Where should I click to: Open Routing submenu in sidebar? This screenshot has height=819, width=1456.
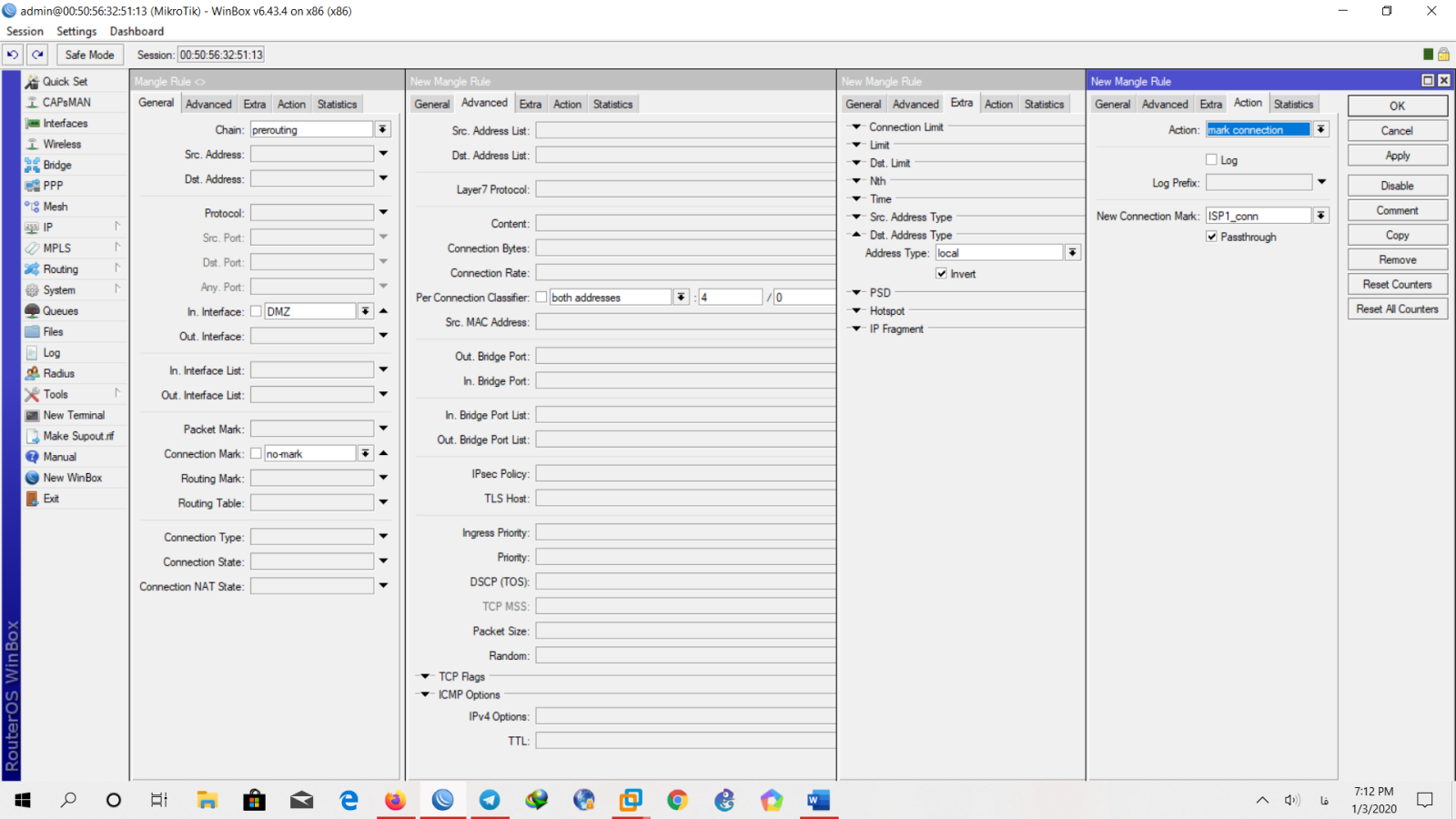pos(60,269)
